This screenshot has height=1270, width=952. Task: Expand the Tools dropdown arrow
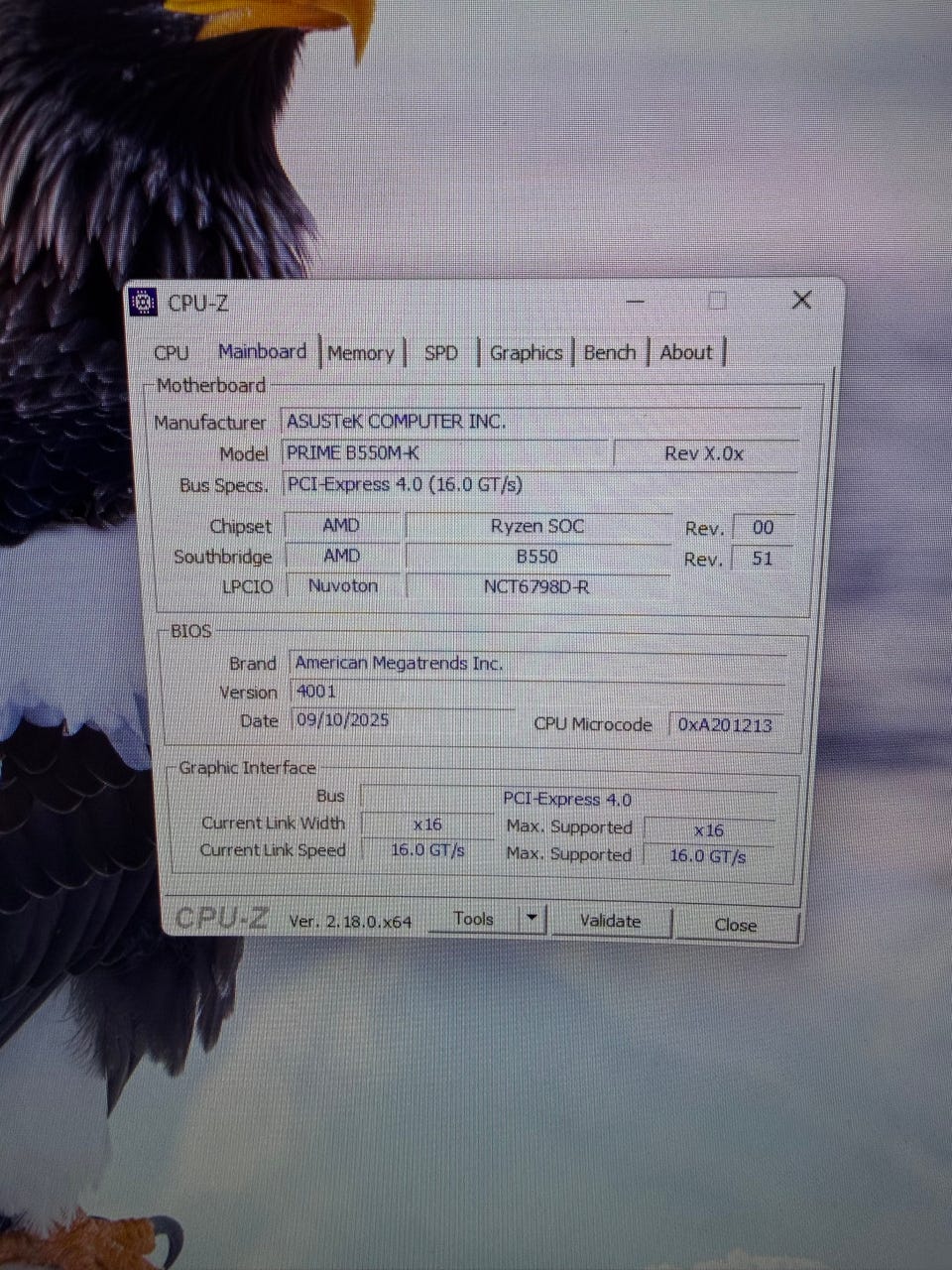(533, 919)
